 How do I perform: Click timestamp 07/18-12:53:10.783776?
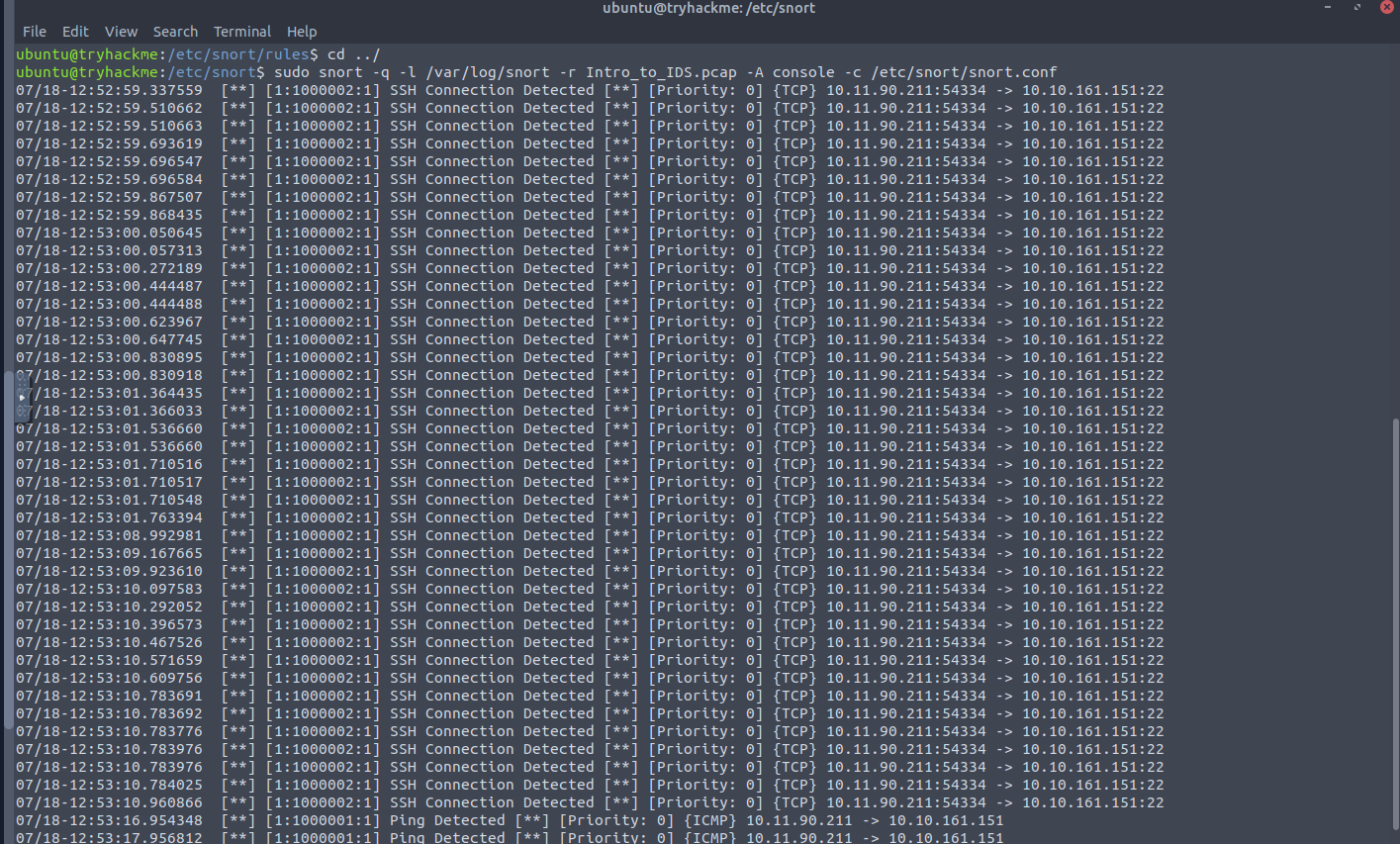[x=109, y=731]
